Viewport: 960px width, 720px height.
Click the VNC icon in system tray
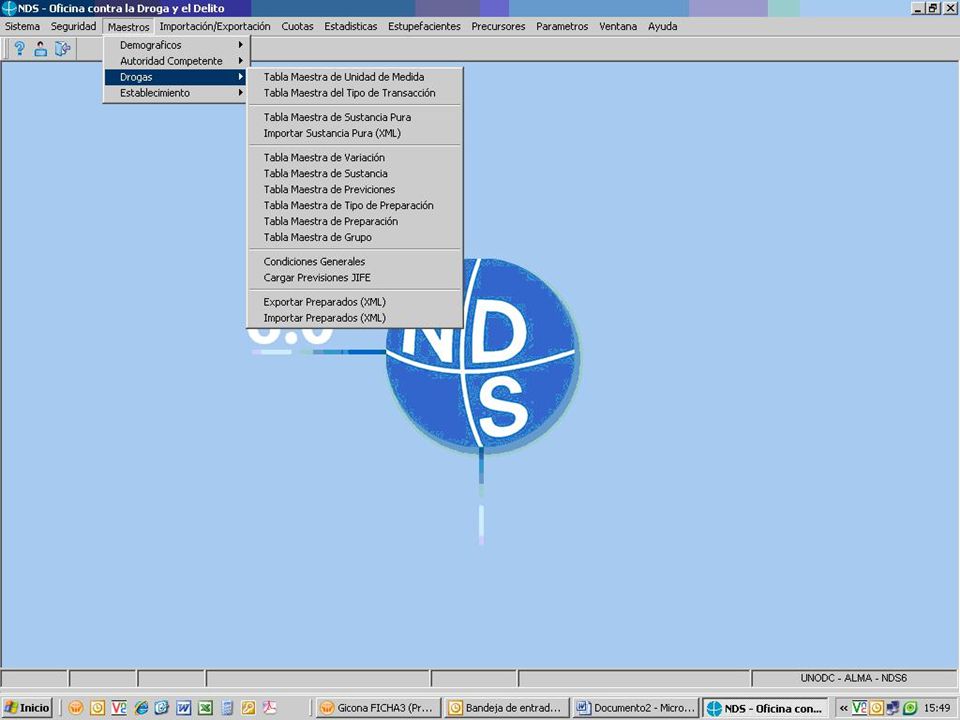coord(860,708)
